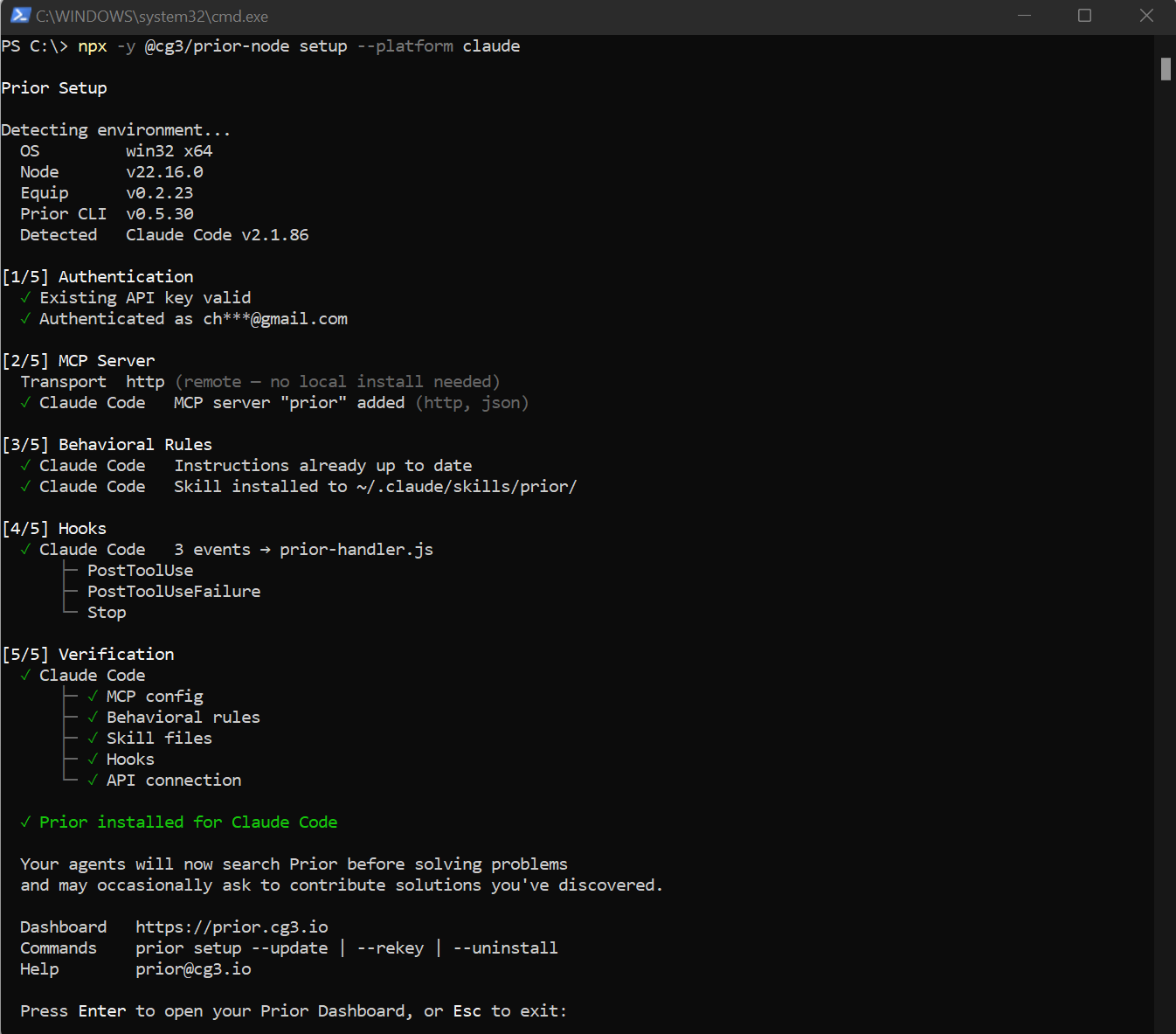Click the 'Dashboard' label

pos(63,927)
